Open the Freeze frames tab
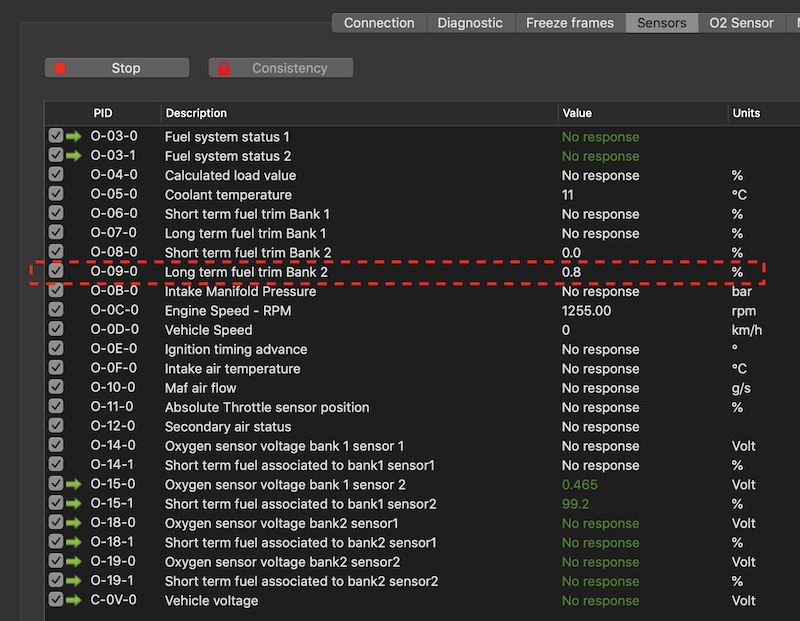 [x=570, y=23]
